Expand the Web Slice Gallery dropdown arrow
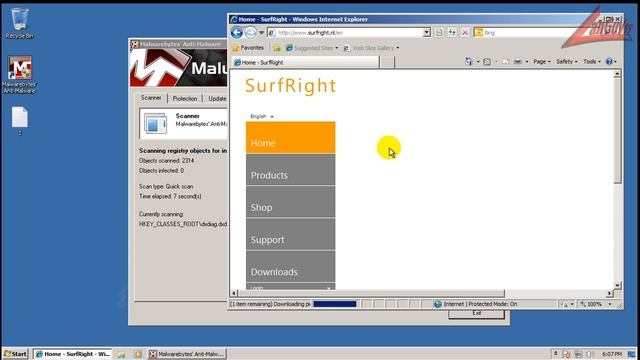This screenshot has height=360, width=640. 398,48
